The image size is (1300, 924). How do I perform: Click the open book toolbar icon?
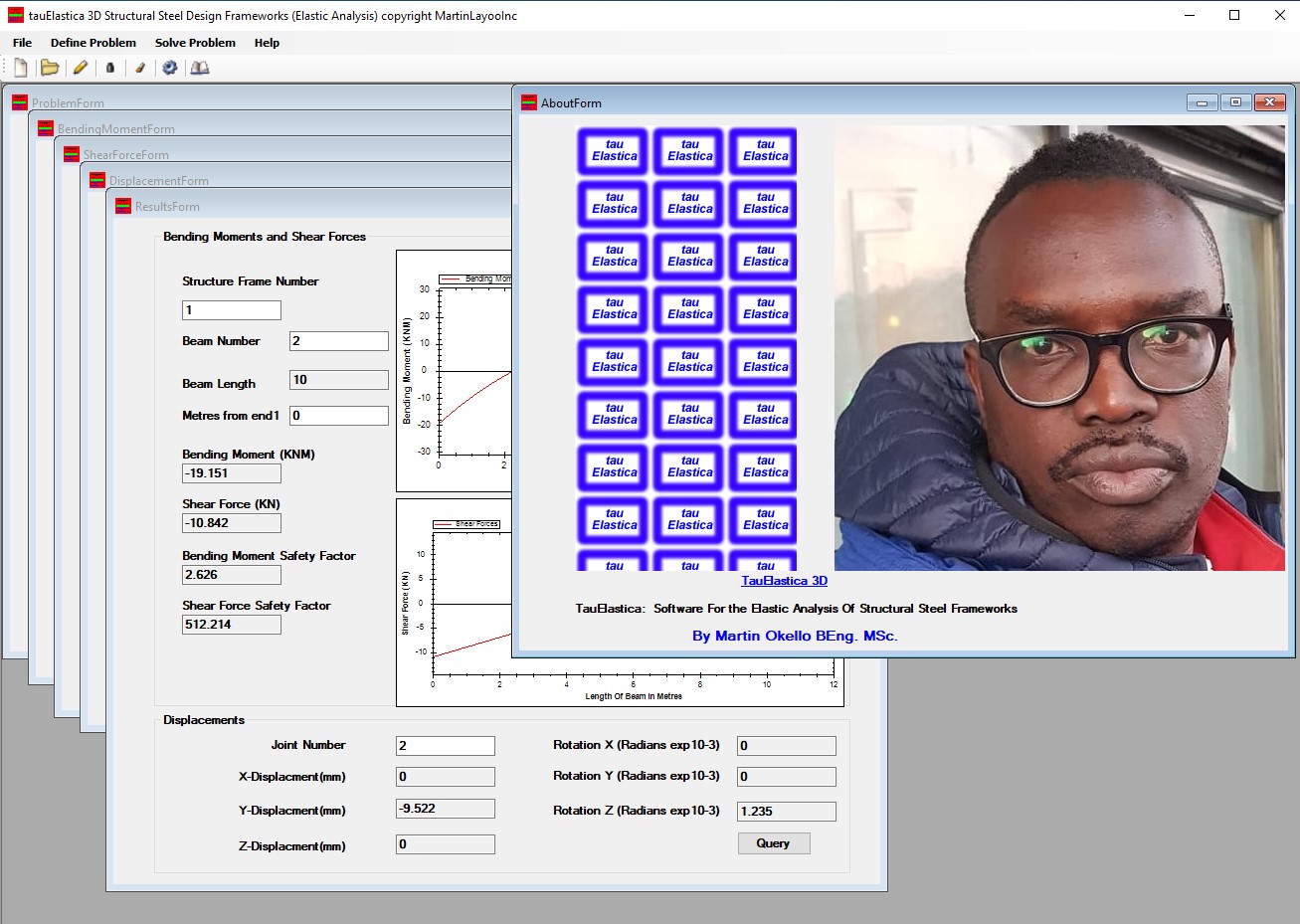point(200,68)
